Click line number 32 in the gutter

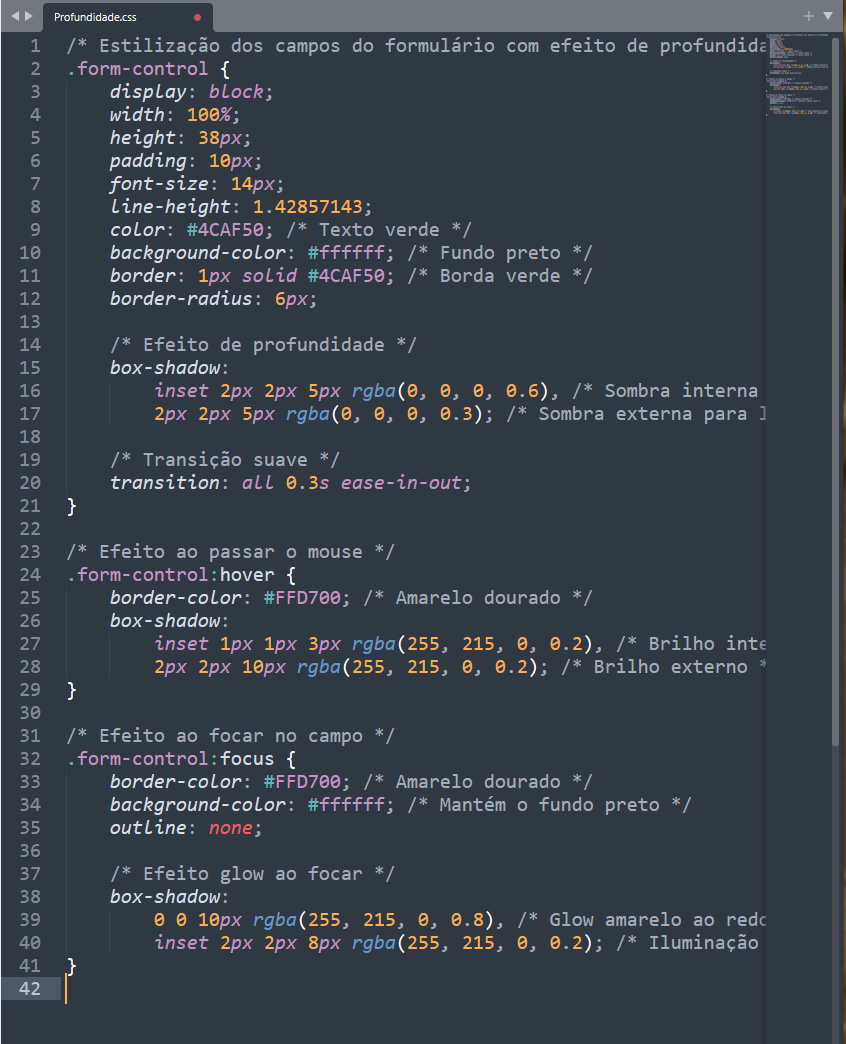30,759
